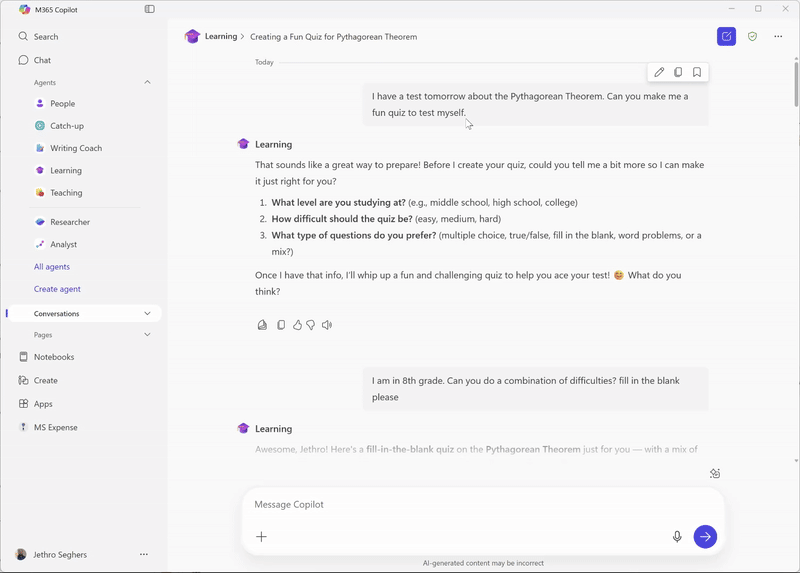Image resolution: width=800 pixels, height=573 pixels.
Task: Expand the Pages section chevron
Action: coord(147,335)
